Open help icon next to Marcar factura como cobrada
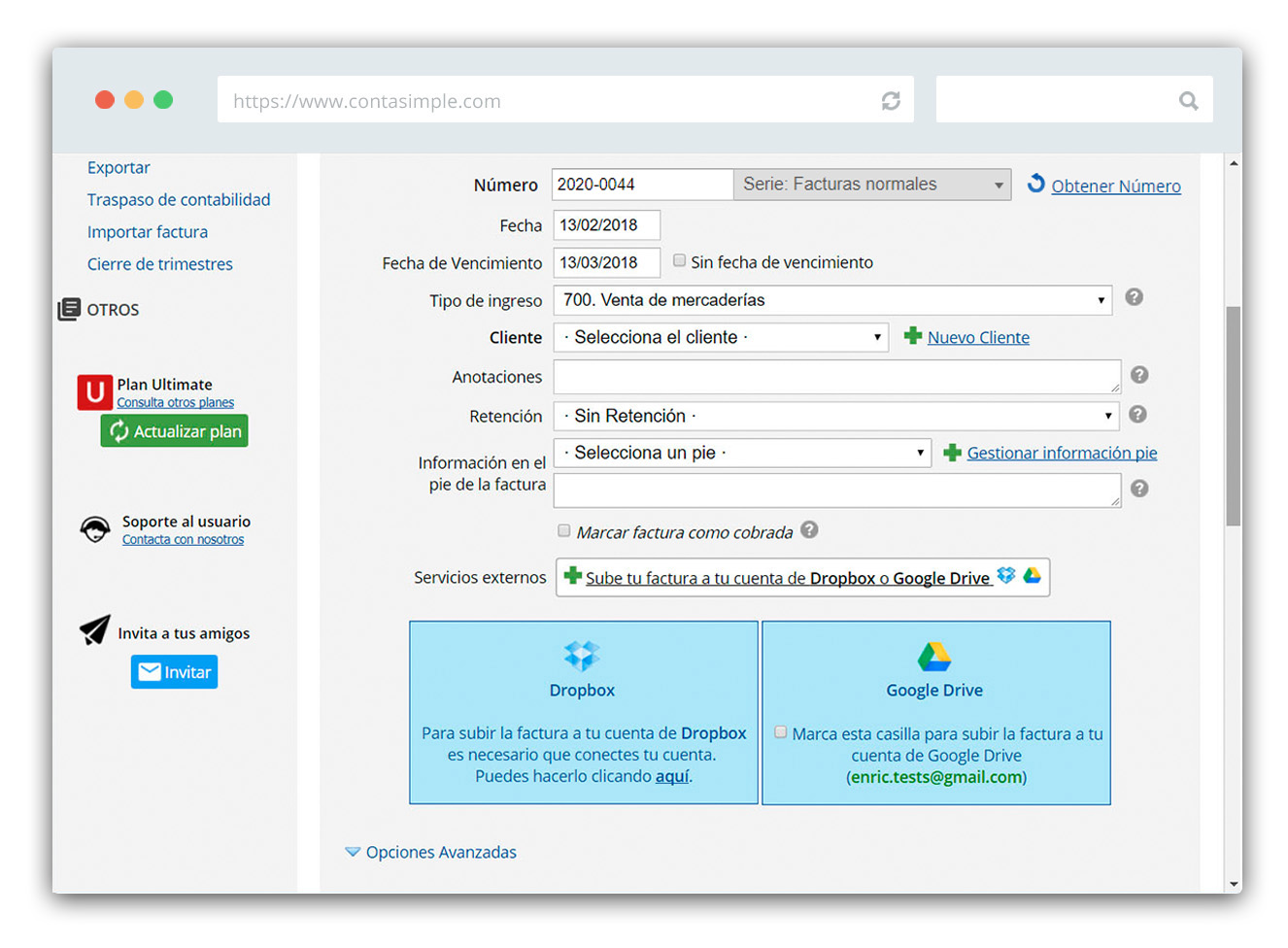The width and height of the screenshot is (1288, 948). pyautogui.click(x=809, y=530)
